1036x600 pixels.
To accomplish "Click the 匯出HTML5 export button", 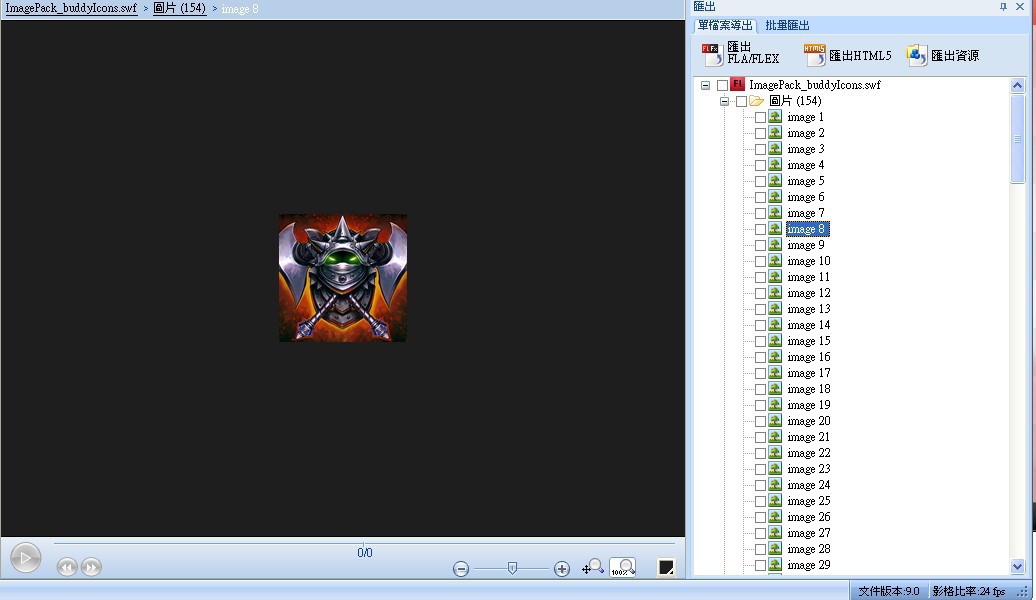I will tap(848, 55).
